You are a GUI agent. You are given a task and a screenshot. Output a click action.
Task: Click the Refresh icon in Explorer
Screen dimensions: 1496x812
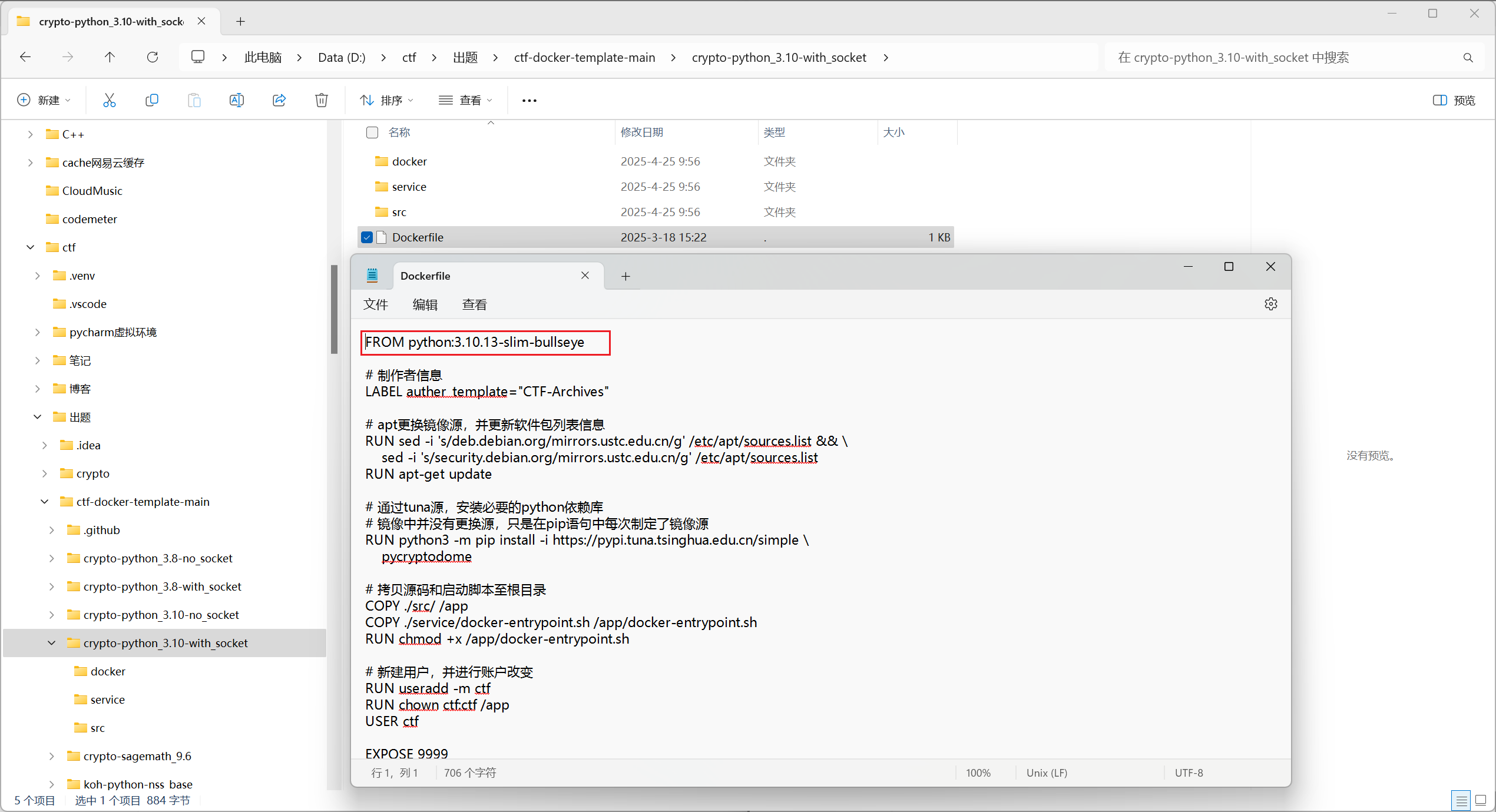point(153,57)
